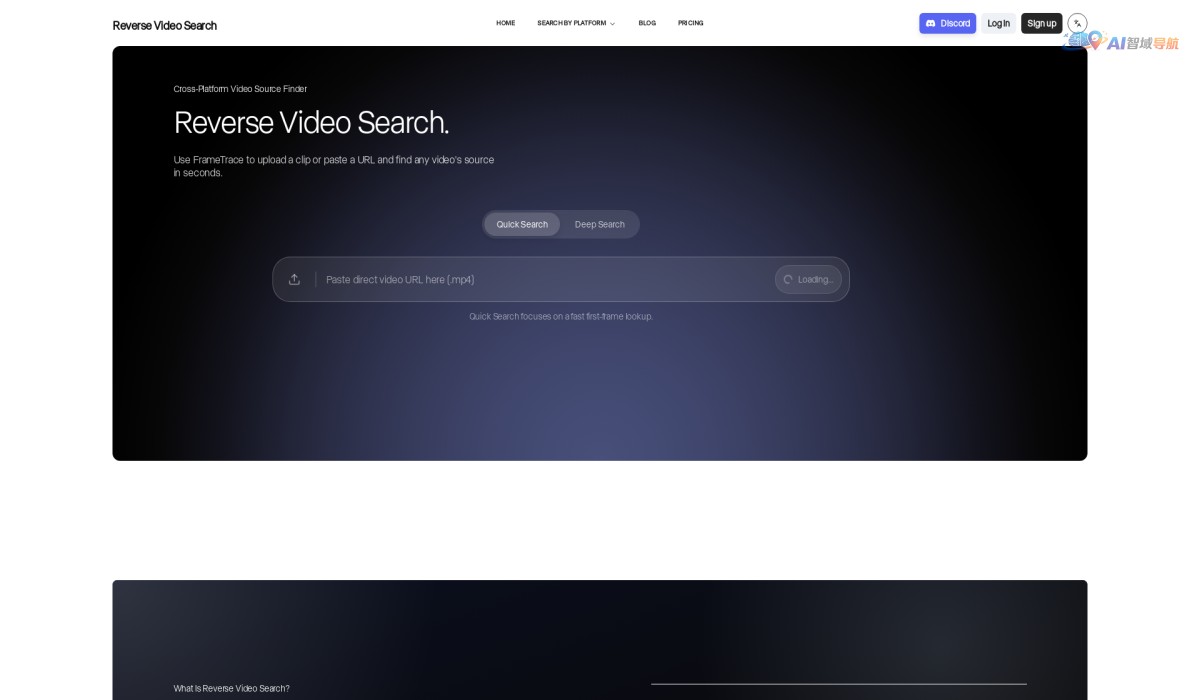1200x700 pixels.
Task: Click the Log in button
Action: [x=998, y=23]
